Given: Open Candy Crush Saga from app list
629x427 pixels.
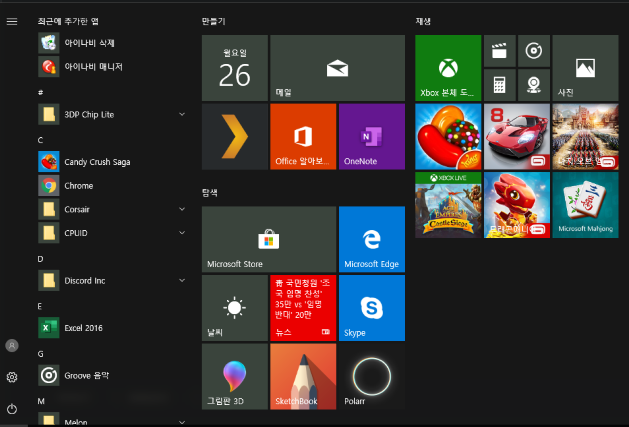Looking at the screenshot, I should pos(112,162).
